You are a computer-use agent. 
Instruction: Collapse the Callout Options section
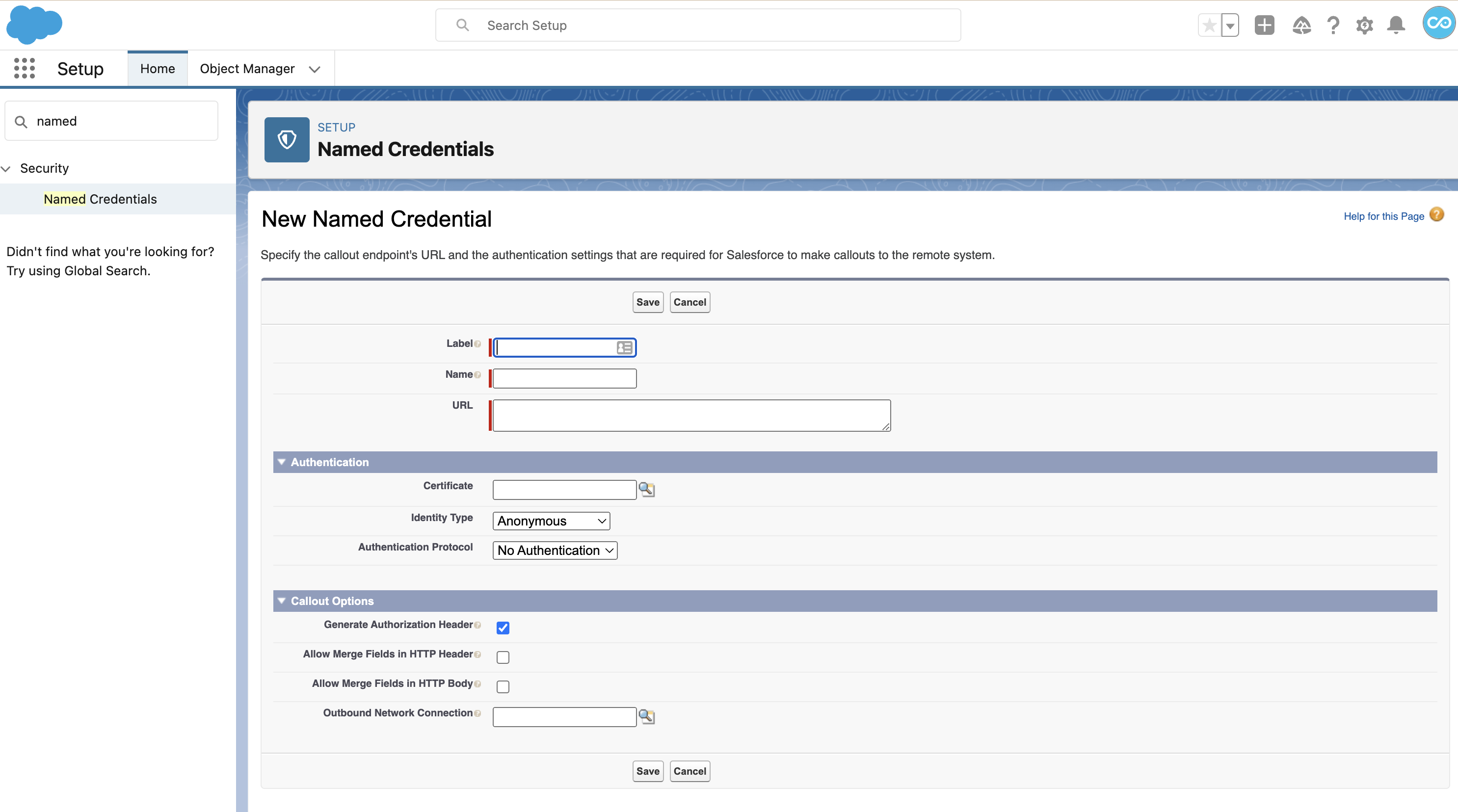point(281,601)
